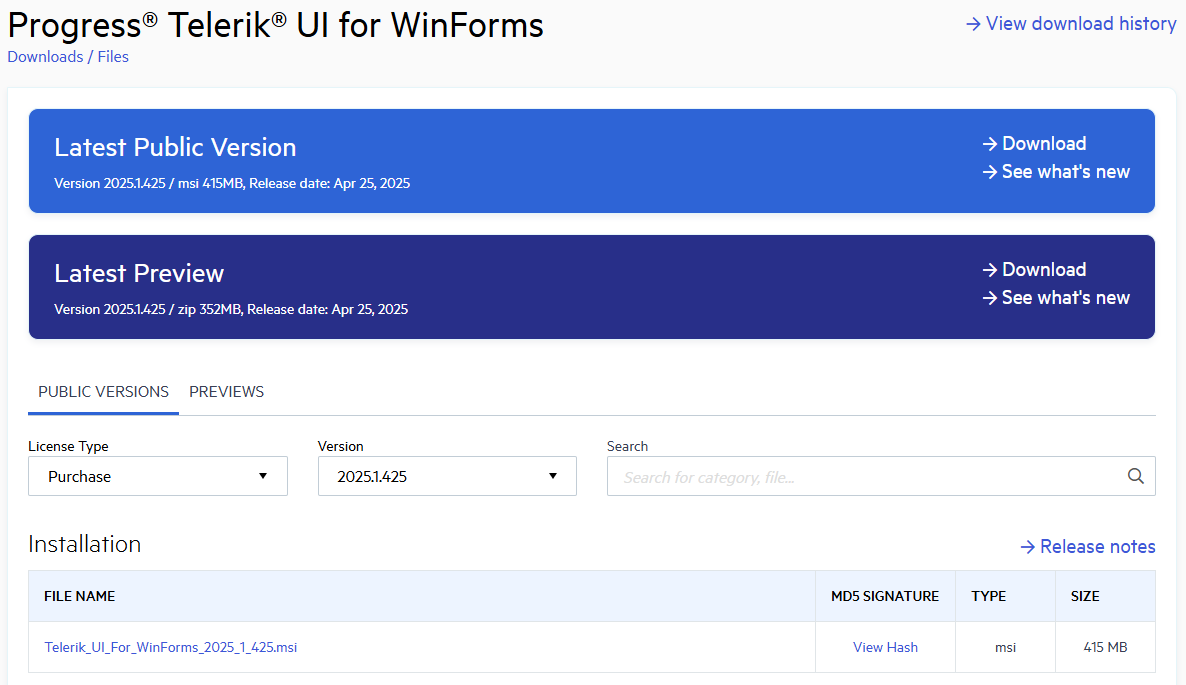Download the Latest Preview
Image resolution: width=1186 pixels, height=685 pixels.
pyautogui.click(x=1034, y=269)
